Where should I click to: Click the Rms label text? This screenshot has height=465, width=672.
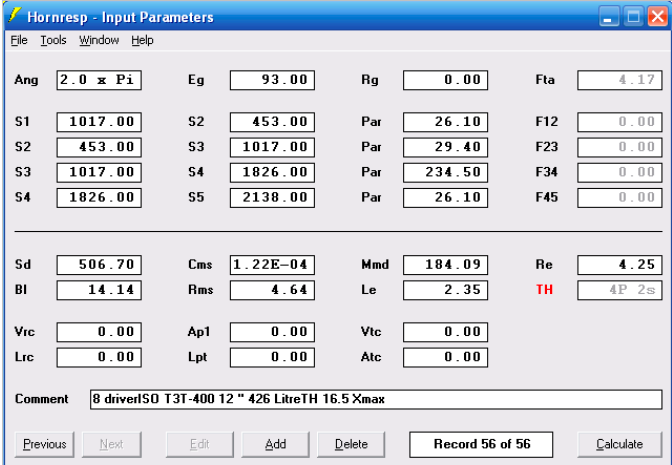tap(201, 290)
